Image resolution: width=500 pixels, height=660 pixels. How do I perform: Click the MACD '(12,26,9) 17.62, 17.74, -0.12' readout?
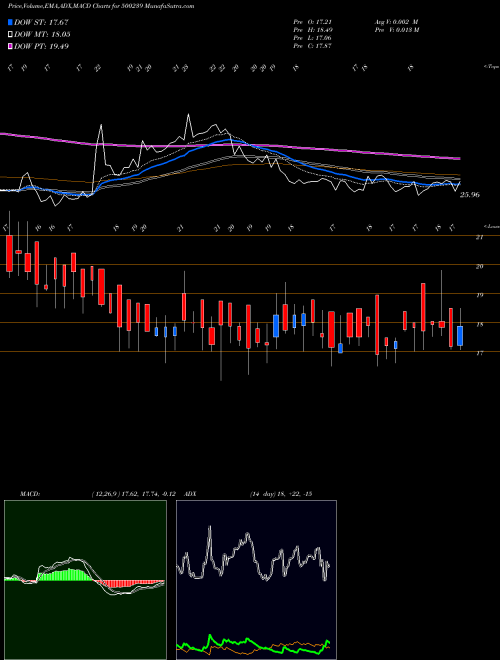[x=136, y=494]
